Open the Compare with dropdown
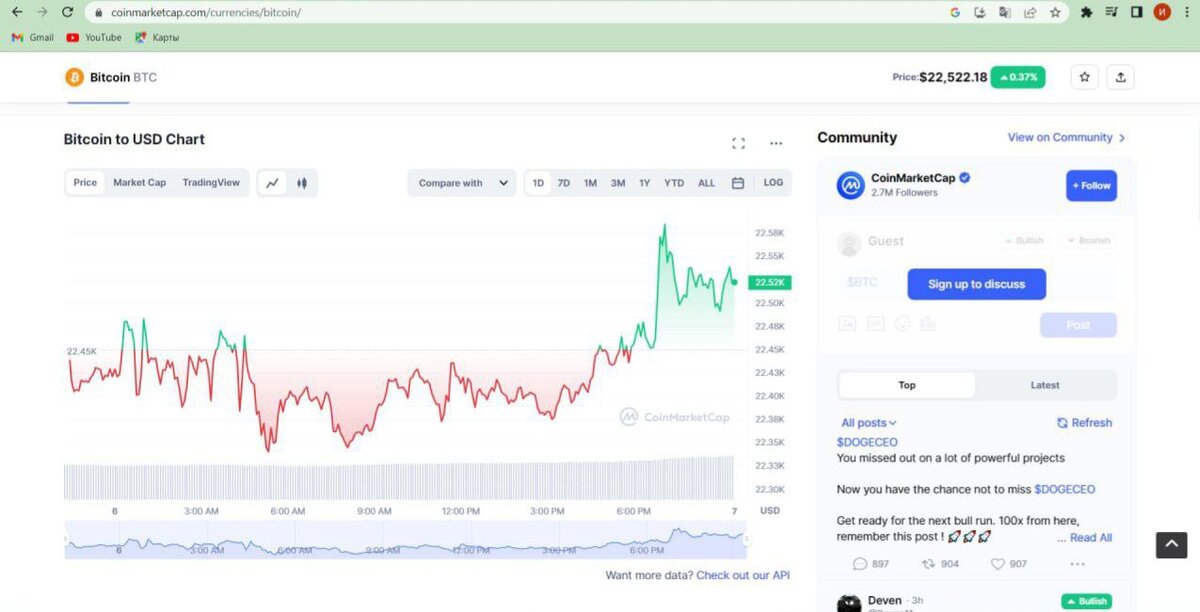The height and width of the screenshot is (612, 1200). [462, 183]
